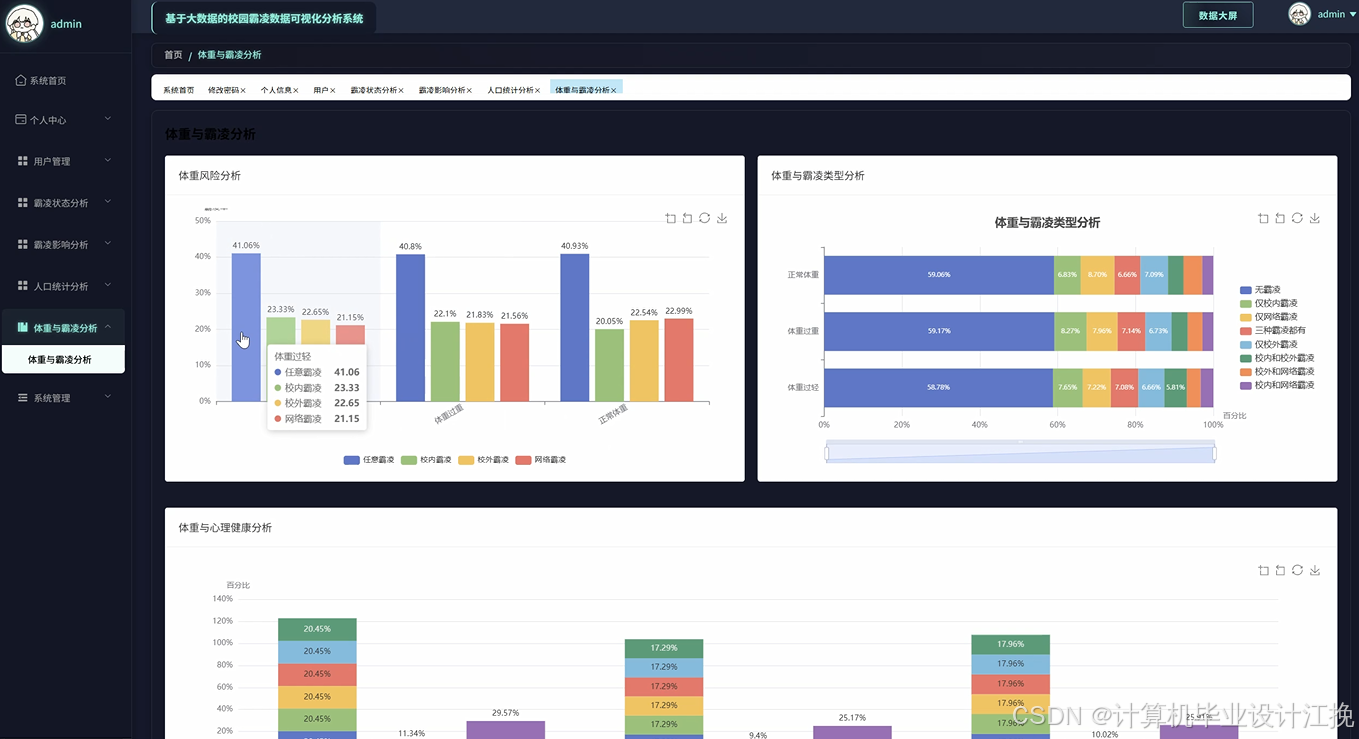
Task: Open the admin dropdown arrow at top right
Action: click(1352, 14)
